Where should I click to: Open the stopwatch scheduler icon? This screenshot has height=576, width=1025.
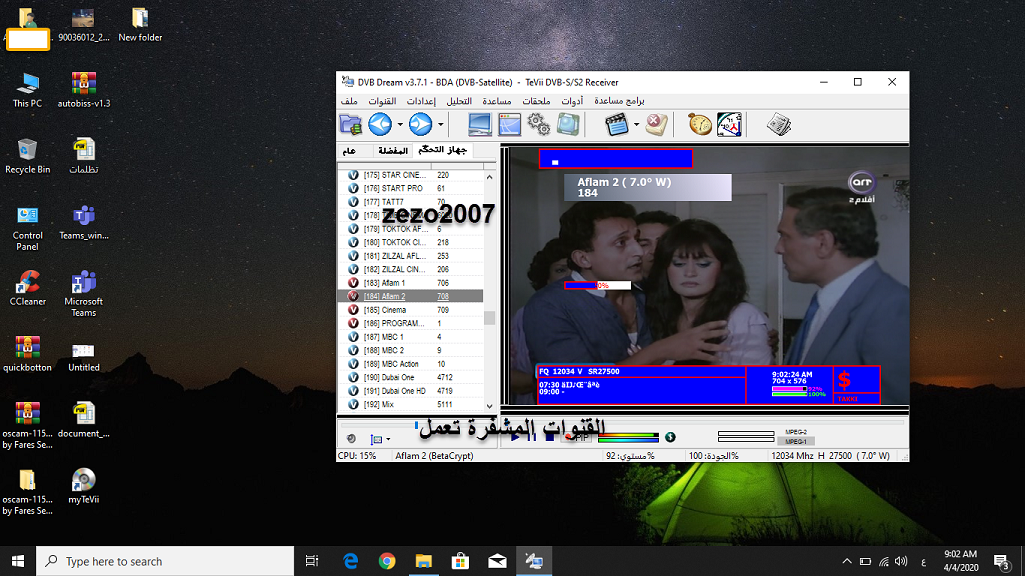pos(699,124)
